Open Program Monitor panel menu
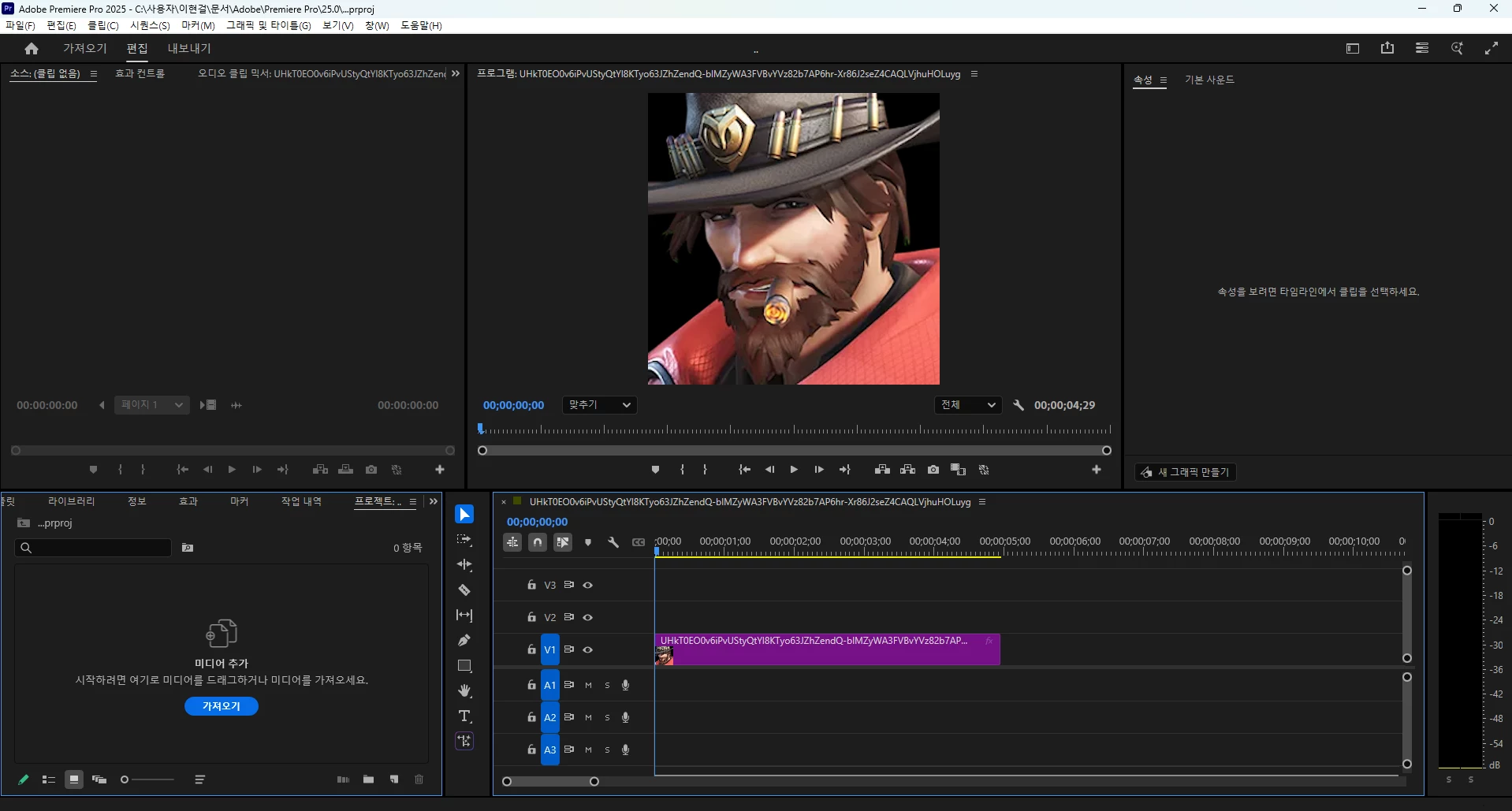 974,74
